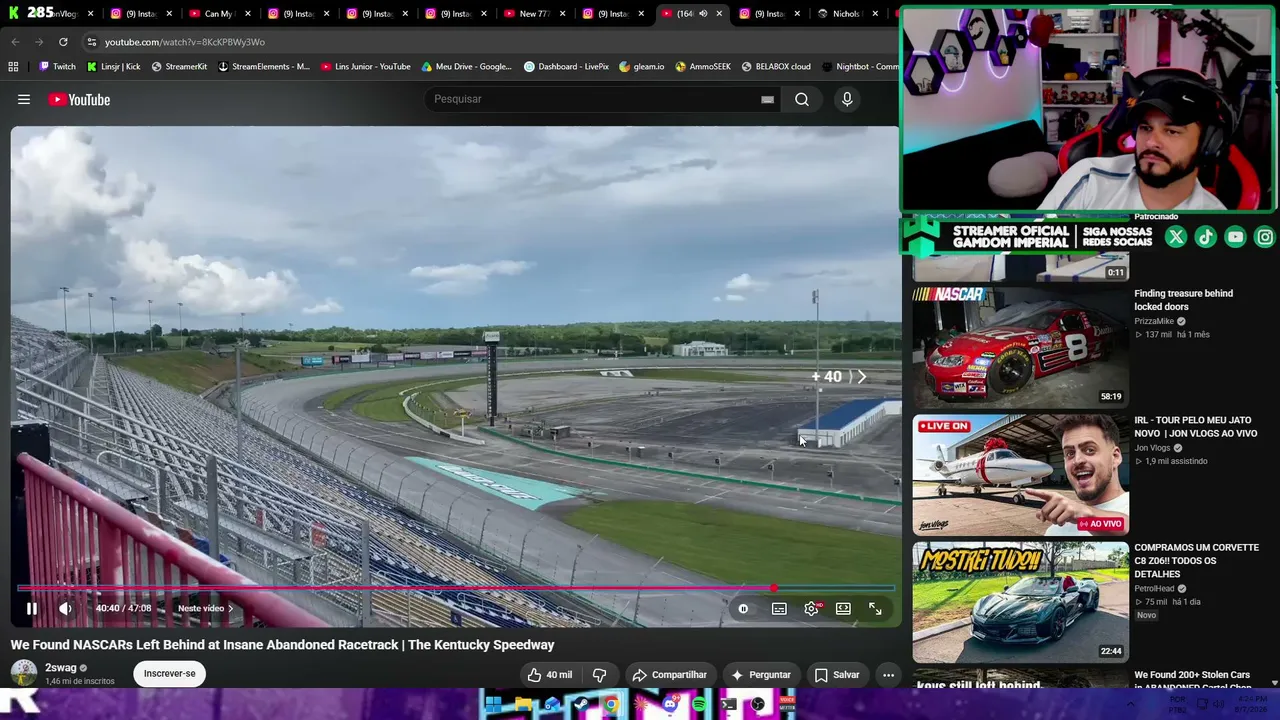The width and height of the screenshot is (1280, 720).
Task: Open 'COMPRAMOS UM CORVETTE C8 Z06' title
Action: point(1196,561)
